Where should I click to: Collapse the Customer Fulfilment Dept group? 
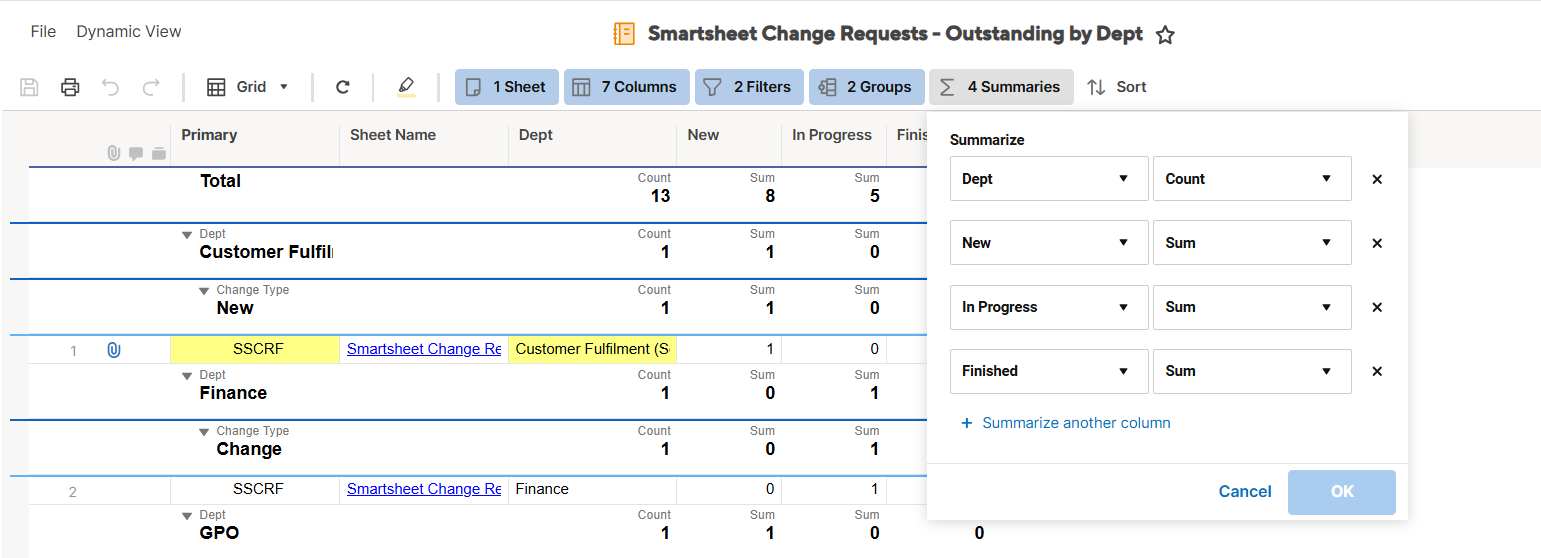click(x=187, y=235)
